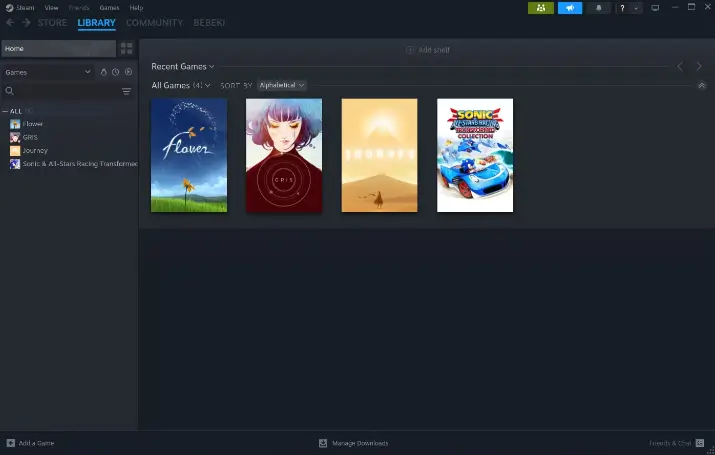
Task: Open the GRIS game cover
Action: click(284, 155)
